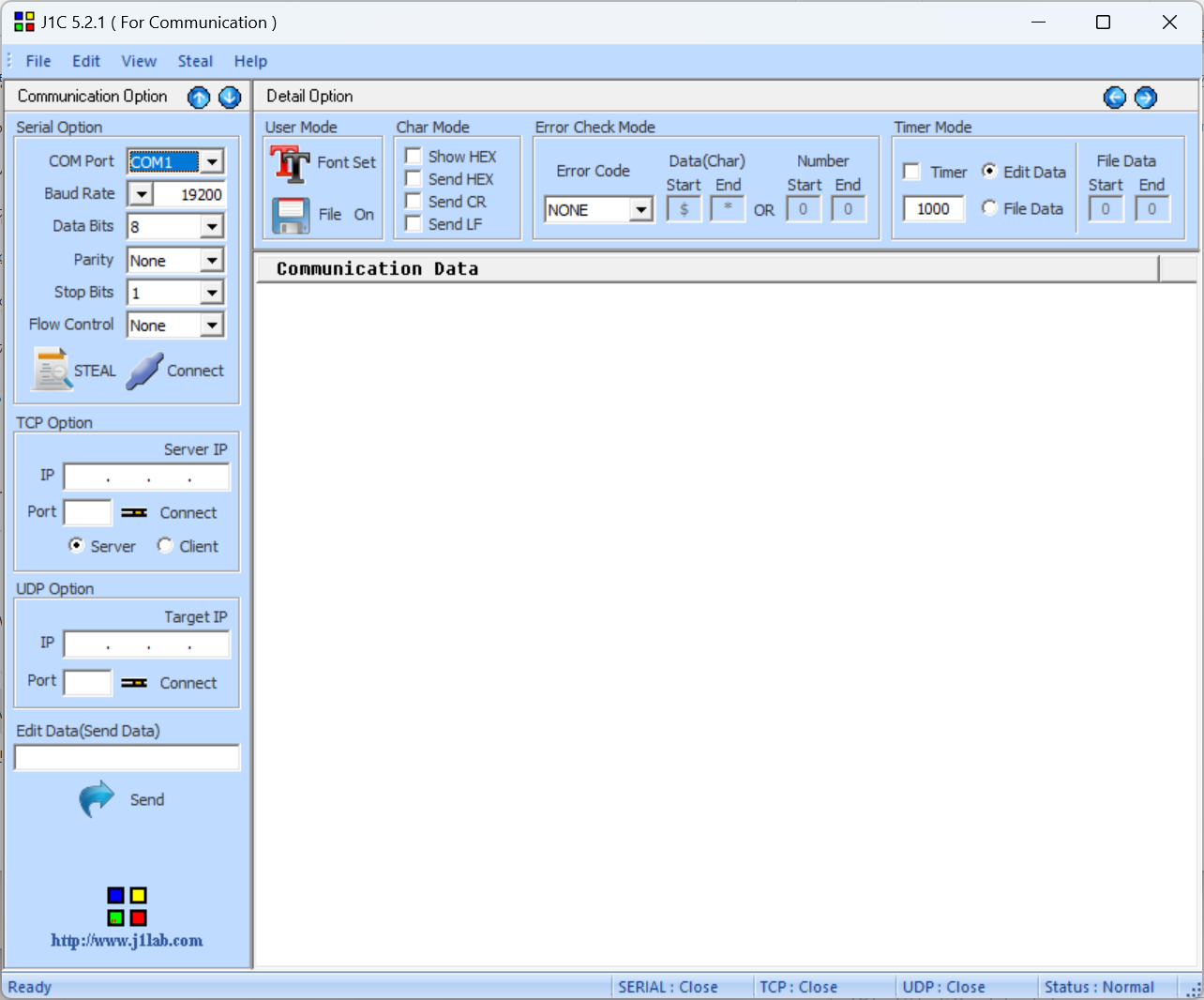Click the On label beside File
The image size is (1204, 1000).
(364, 215)
